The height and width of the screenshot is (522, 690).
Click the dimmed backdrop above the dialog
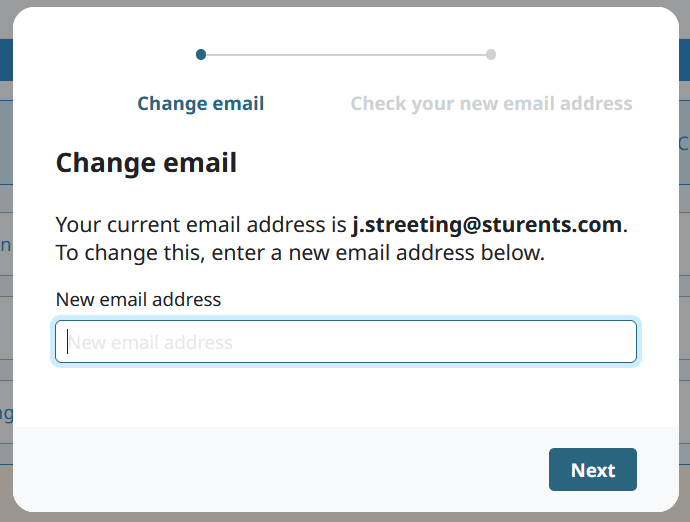click(345, 3)
